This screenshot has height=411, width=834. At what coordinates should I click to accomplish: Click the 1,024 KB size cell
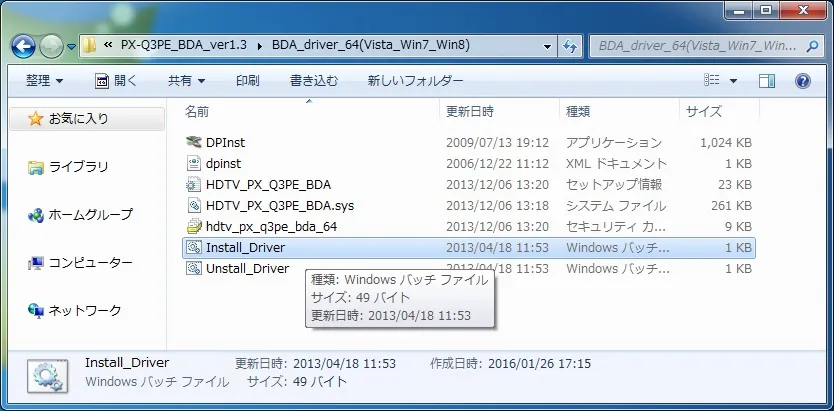[726, 142]
